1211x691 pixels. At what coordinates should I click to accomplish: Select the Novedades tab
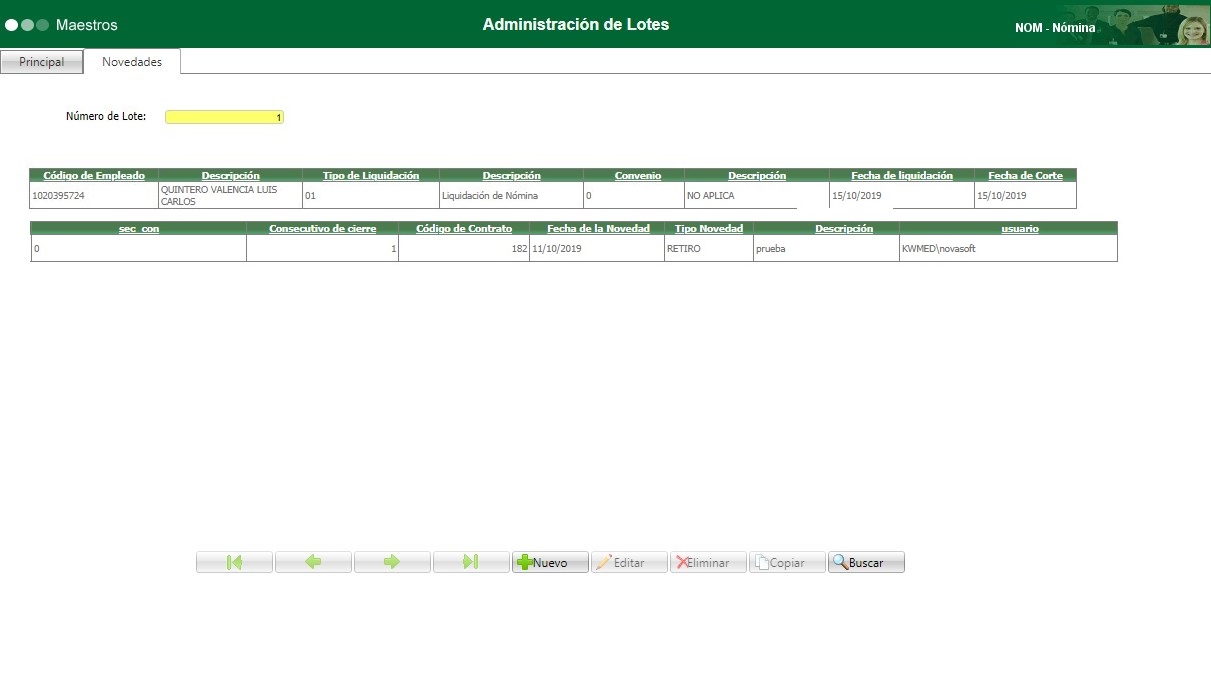[x=131, y=61]
